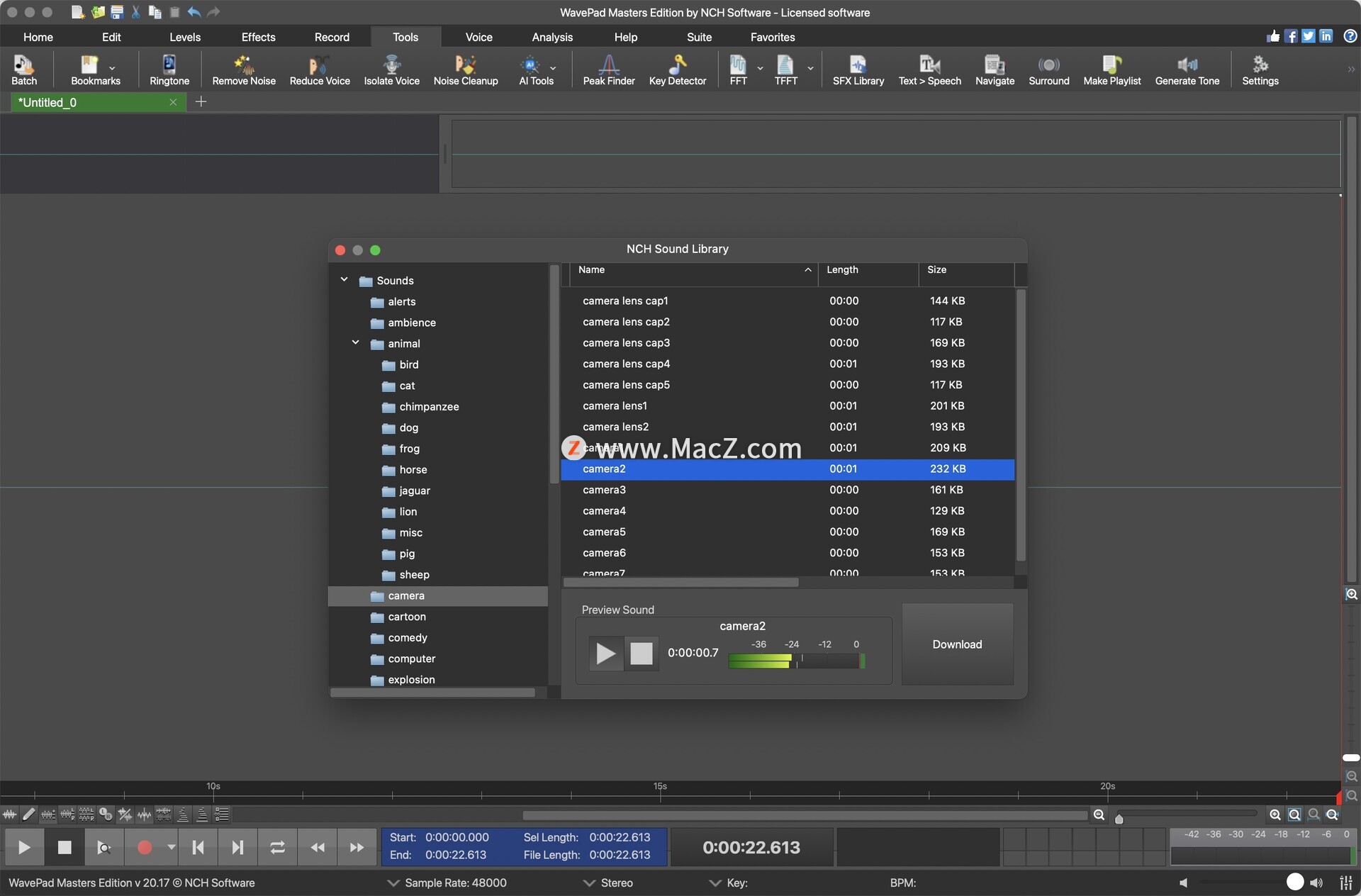Adjust the horizontal zoom slider

pos(1119,819)
